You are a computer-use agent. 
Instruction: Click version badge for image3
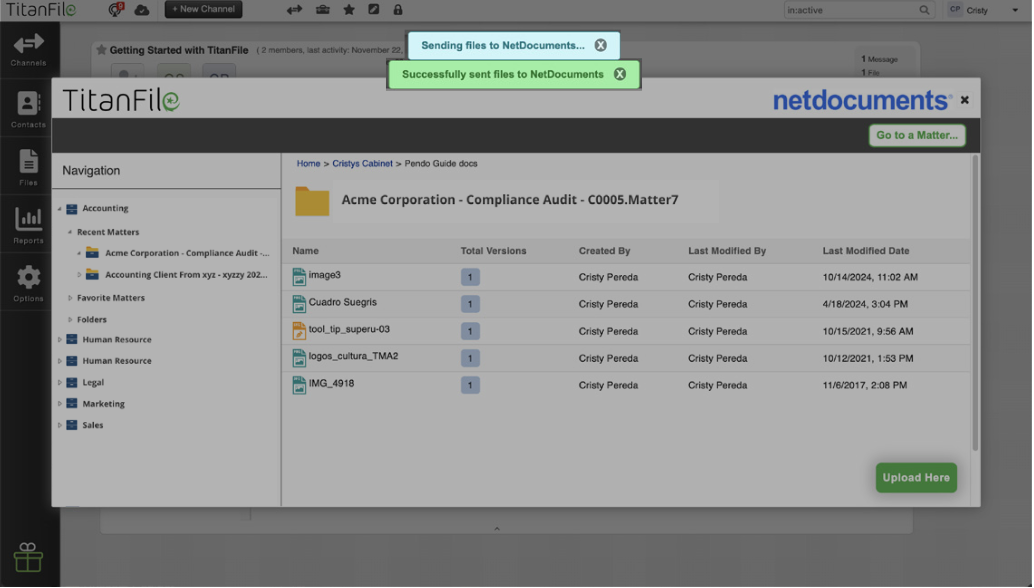tap(470, 277)
